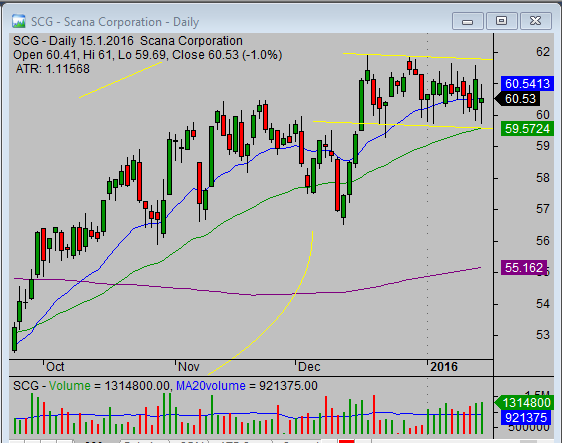Viewport: 562px width, 443px height.
Task: Click the purple 55.162 moving average value label
Action: [x=524, y=267]
